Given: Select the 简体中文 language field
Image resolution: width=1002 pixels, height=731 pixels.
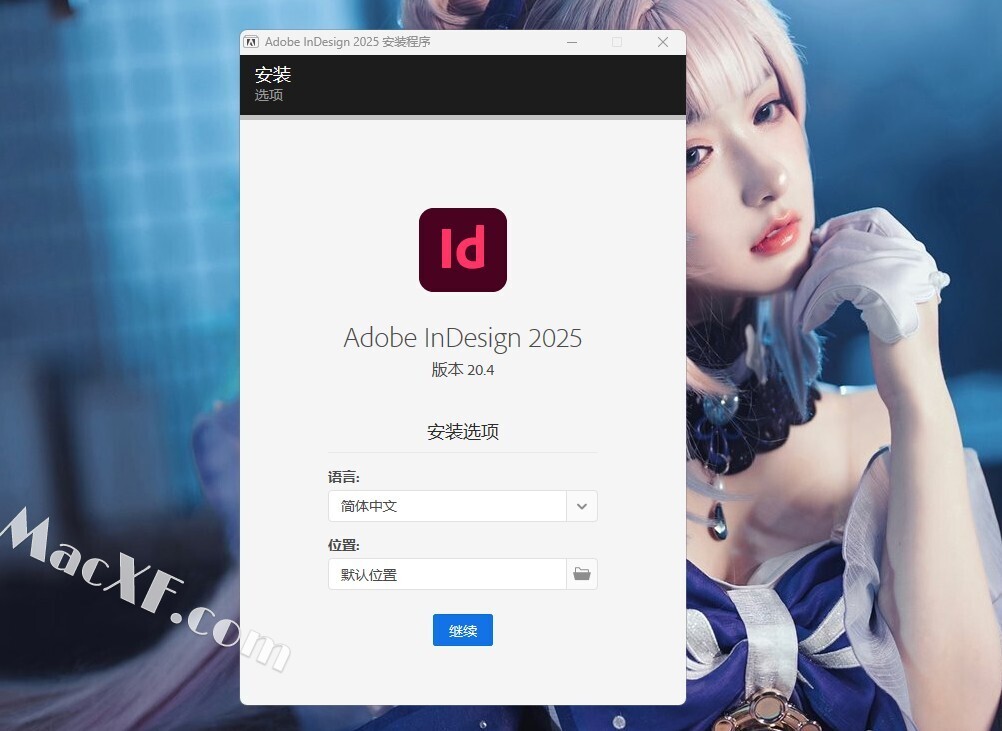Looking at the screenshot, I should click(447, 506).
